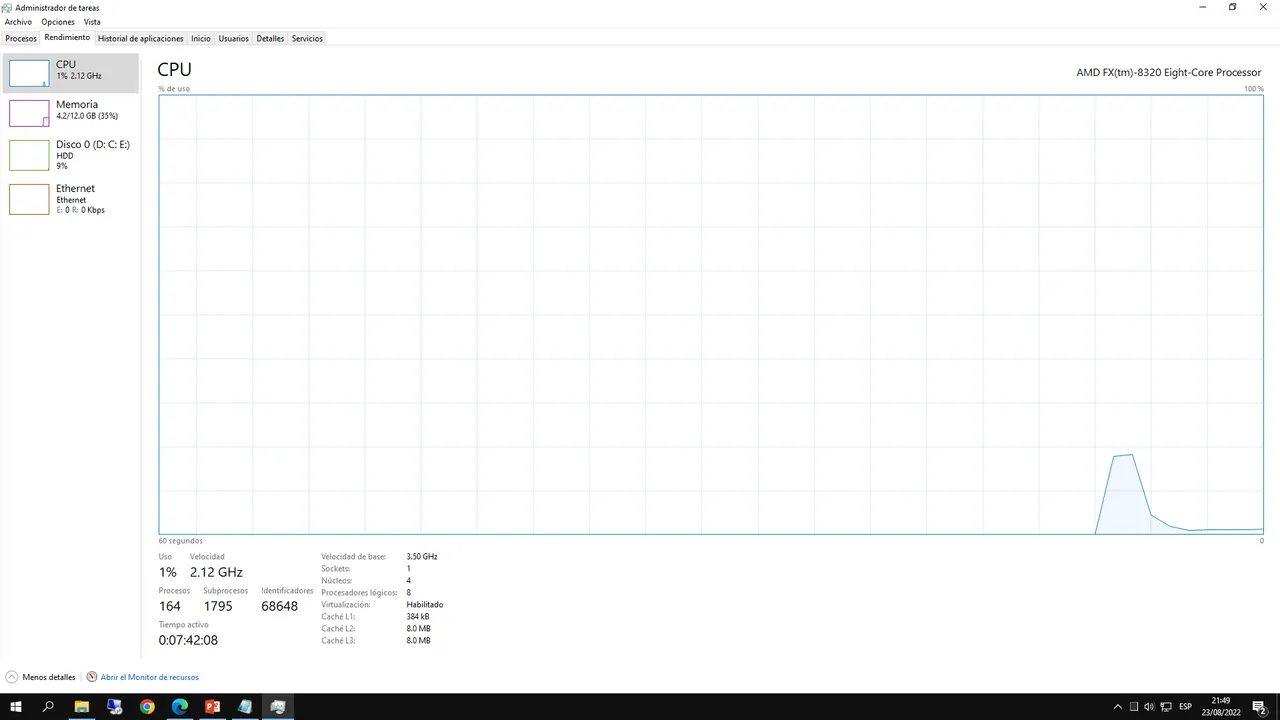Open the Vista menu
Viewport: 1280px width, 720px height.
coord(92,22)
